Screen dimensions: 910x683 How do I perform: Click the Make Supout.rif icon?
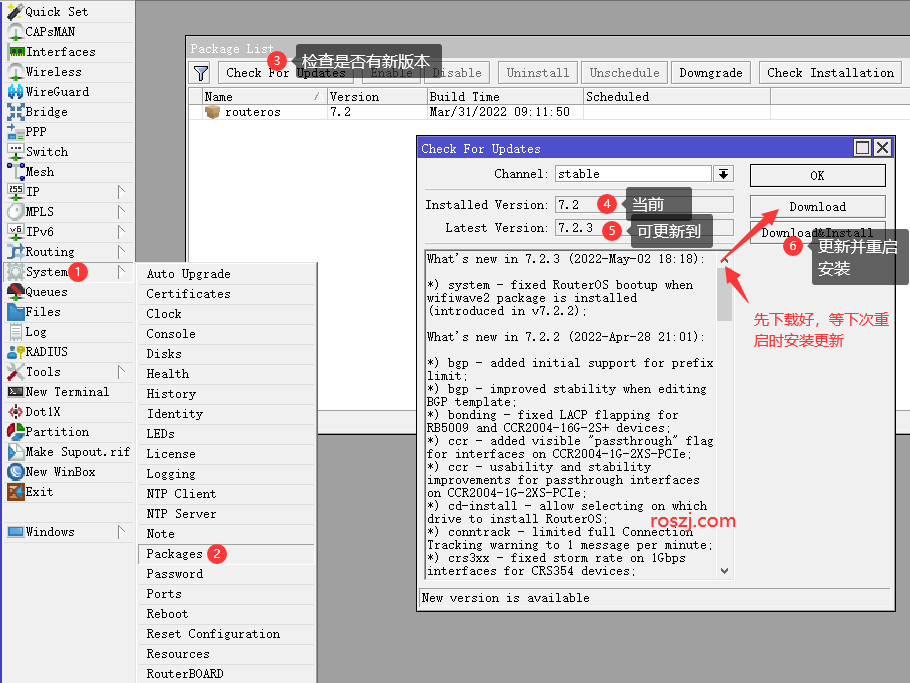[15, 452]
